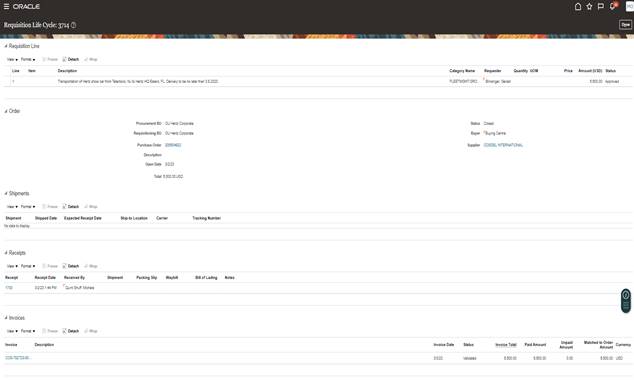Viewport: 634px width, 380px height.
Task: Collapse the Requisition Line section
Action: pos(6,46)
